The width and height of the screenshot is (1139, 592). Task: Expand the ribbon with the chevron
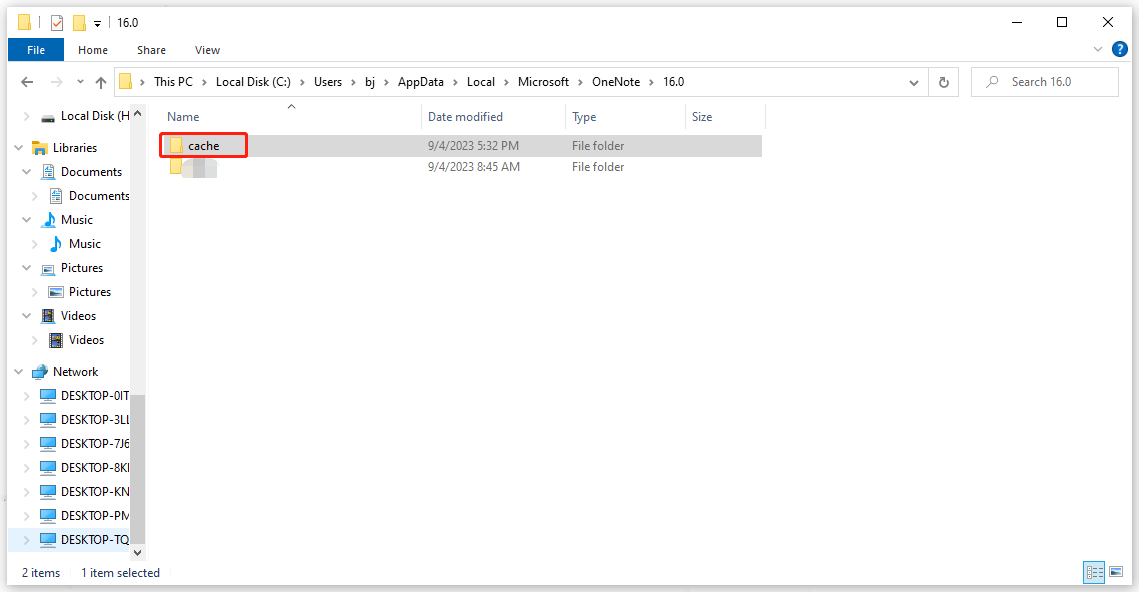point(1098,49)
